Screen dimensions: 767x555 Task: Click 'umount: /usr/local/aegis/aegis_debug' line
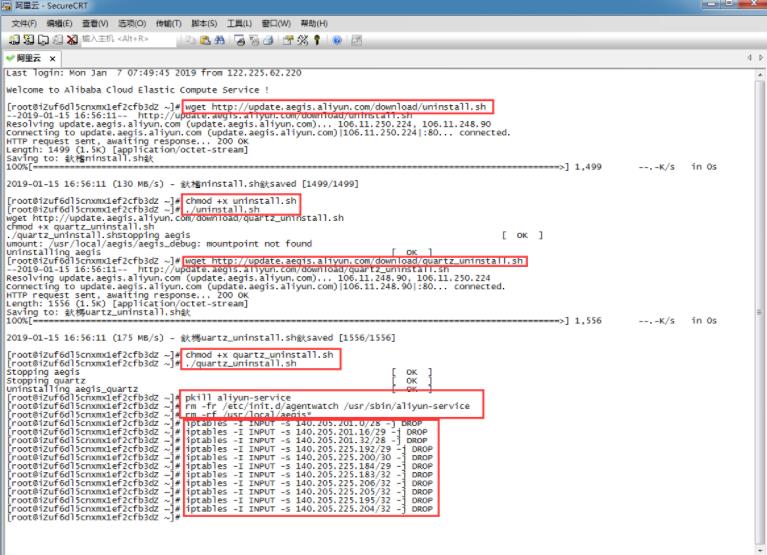pyautogui.click(x=159, y=244)
